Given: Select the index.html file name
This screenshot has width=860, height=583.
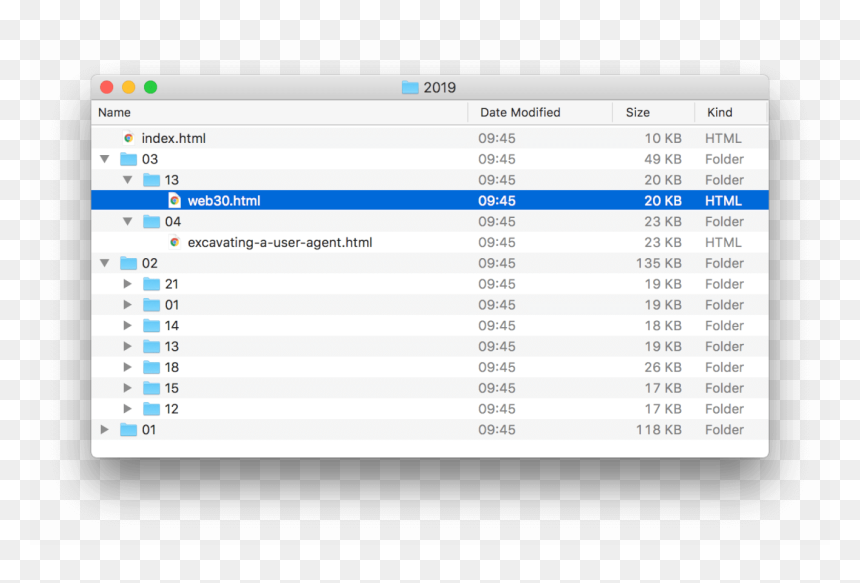Looking at the screenshot, I should point(174,138).
